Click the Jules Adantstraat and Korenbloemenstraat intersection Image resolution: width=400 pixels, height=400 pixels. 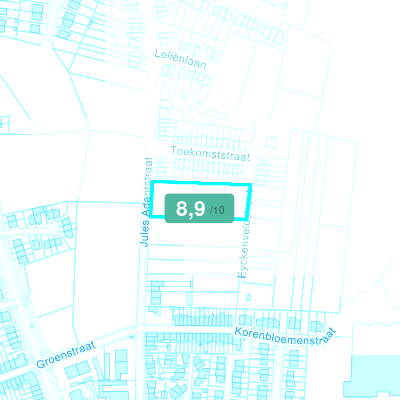pyautogui.click(x=142, y=328)
